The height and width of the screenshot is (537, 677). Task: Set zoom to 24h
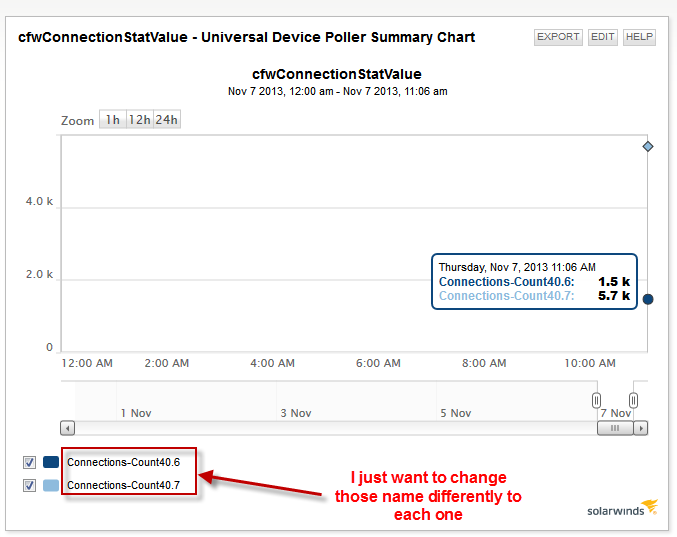(x=167, y=120)
